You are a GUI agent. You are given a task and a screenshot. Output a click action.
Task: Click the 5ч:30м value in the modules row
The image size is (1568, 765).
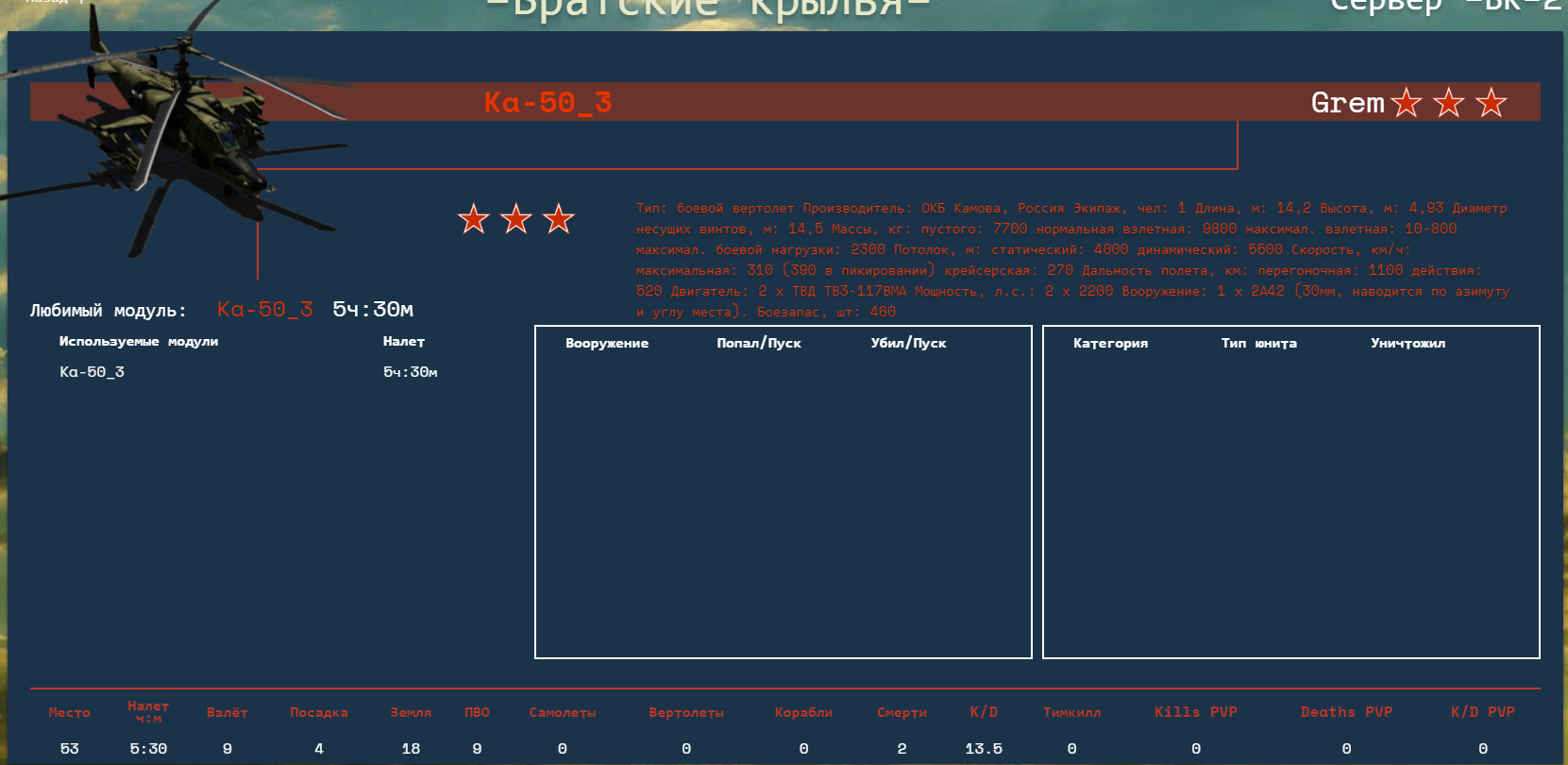point(411,372)
